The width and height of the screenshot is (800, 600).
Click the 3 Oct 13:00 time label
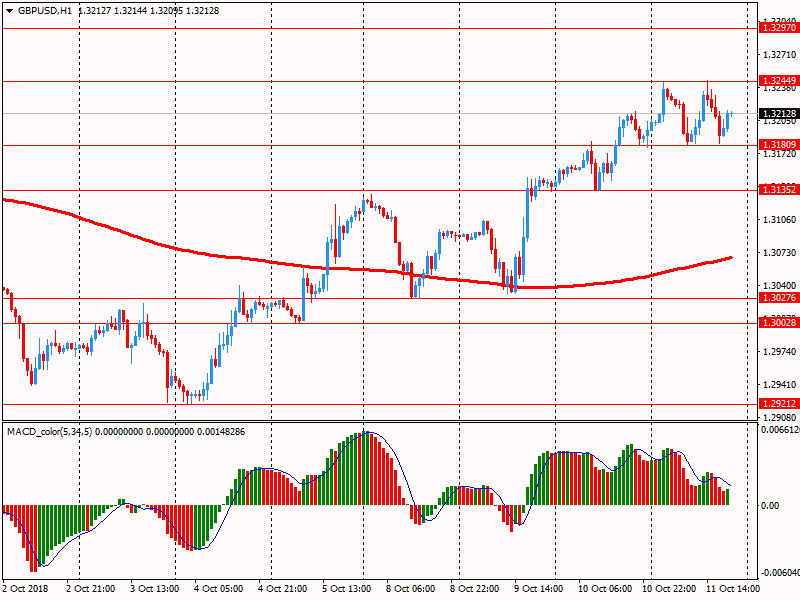tap(155, 588)
